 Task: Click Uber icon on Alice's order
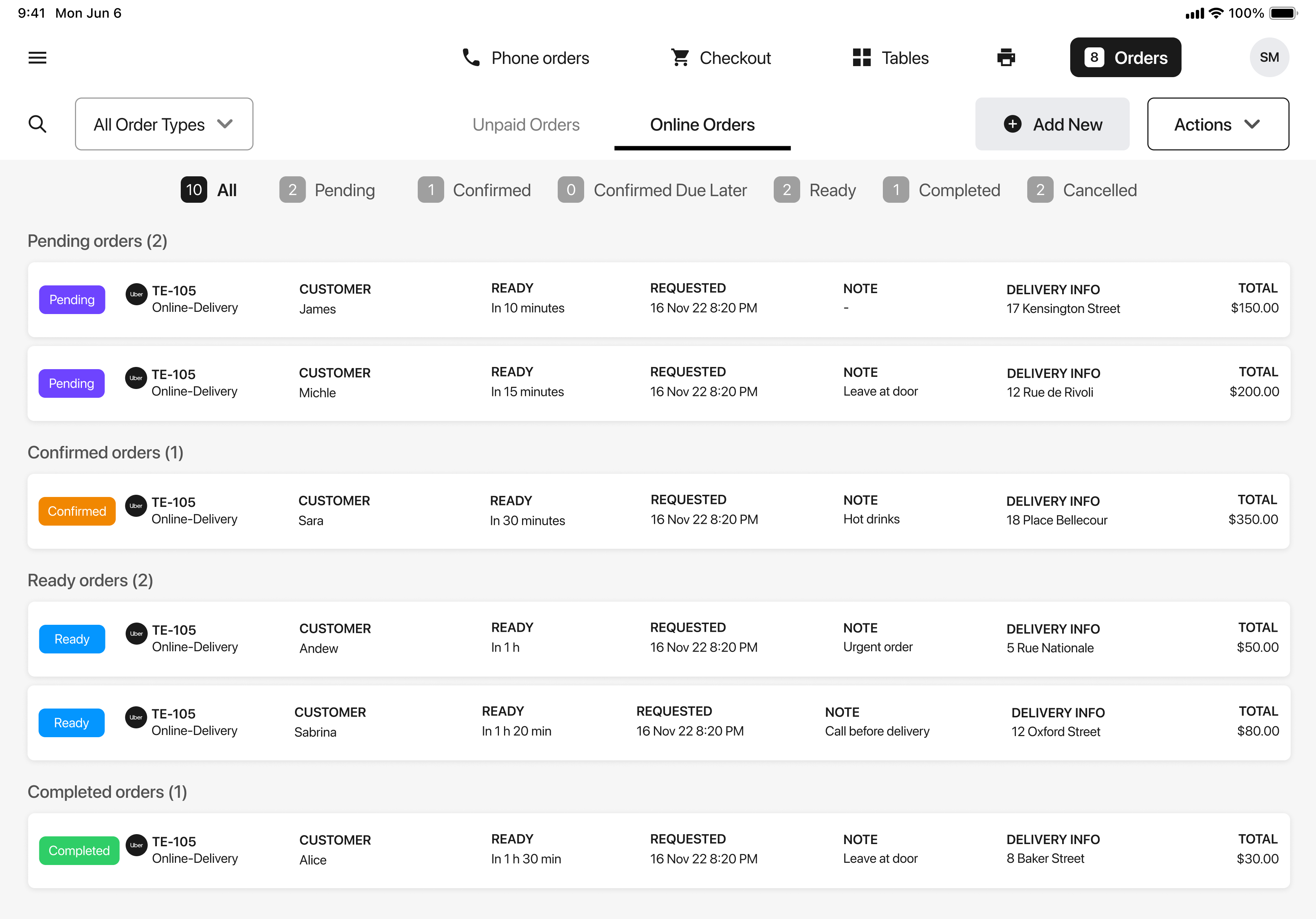(x=136, y=845)
